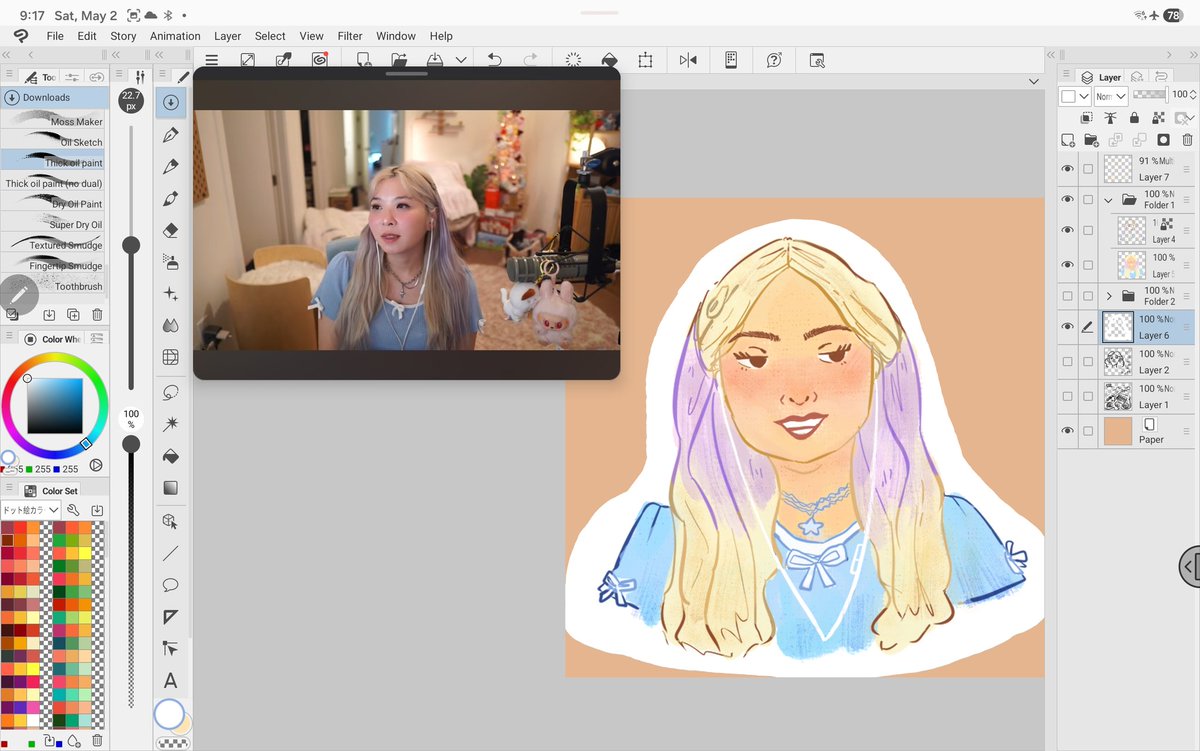The image size is (1200, 751).
Task: Click the Flip horizontal icon in command bar
Action: 688,60
